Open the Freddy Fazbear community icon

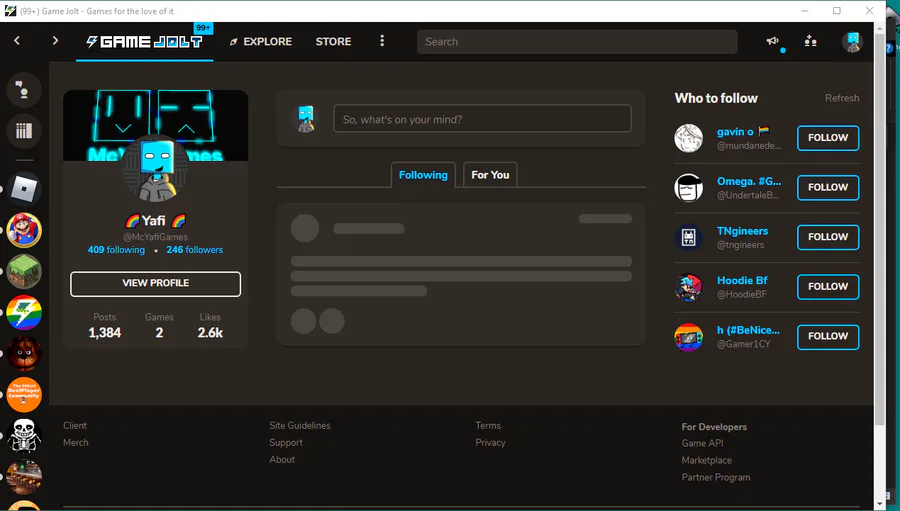(x=24, y=354)
